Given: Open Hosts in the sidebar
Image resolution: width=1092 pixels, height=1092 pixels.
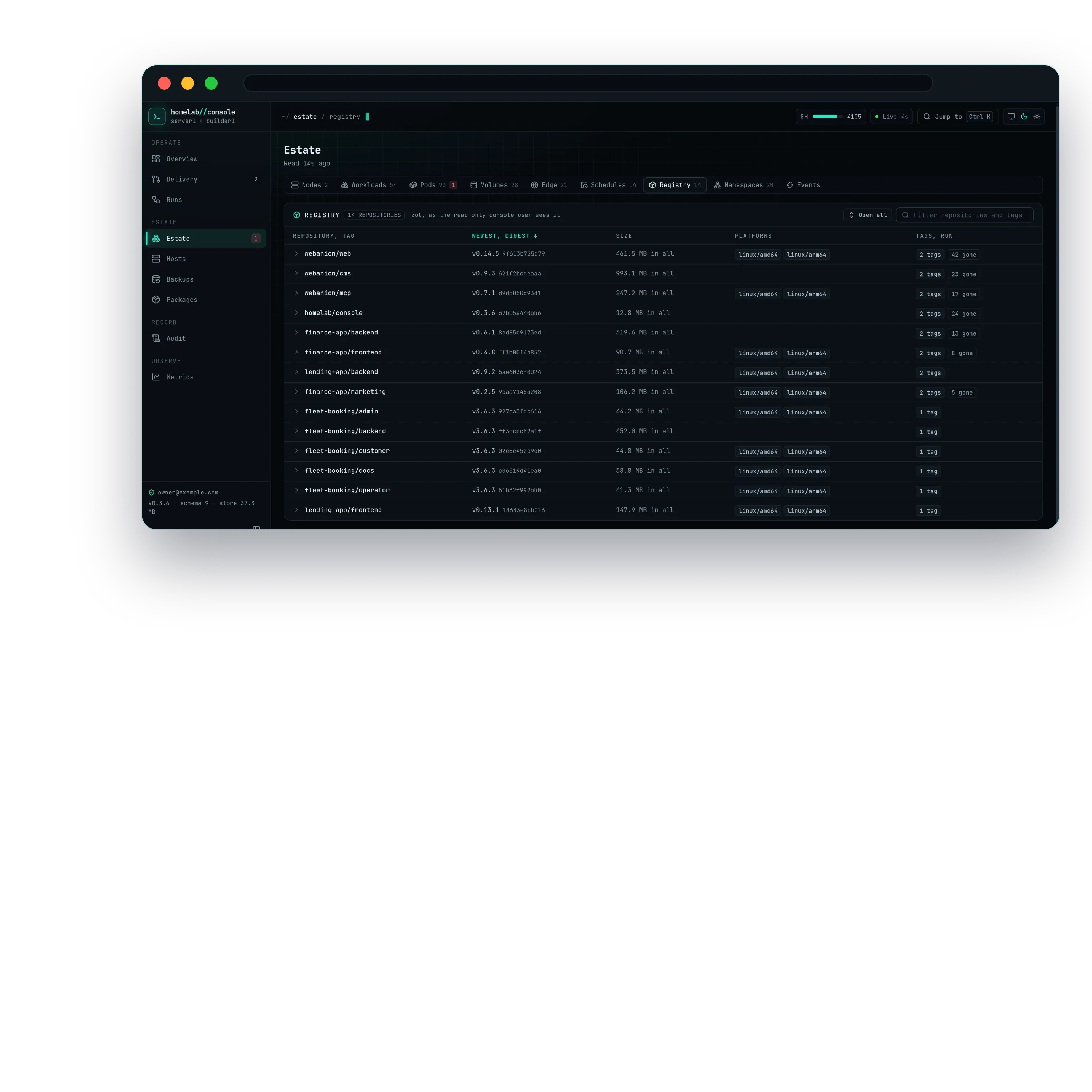Looking at the screenshot, I should coord(206,259).
